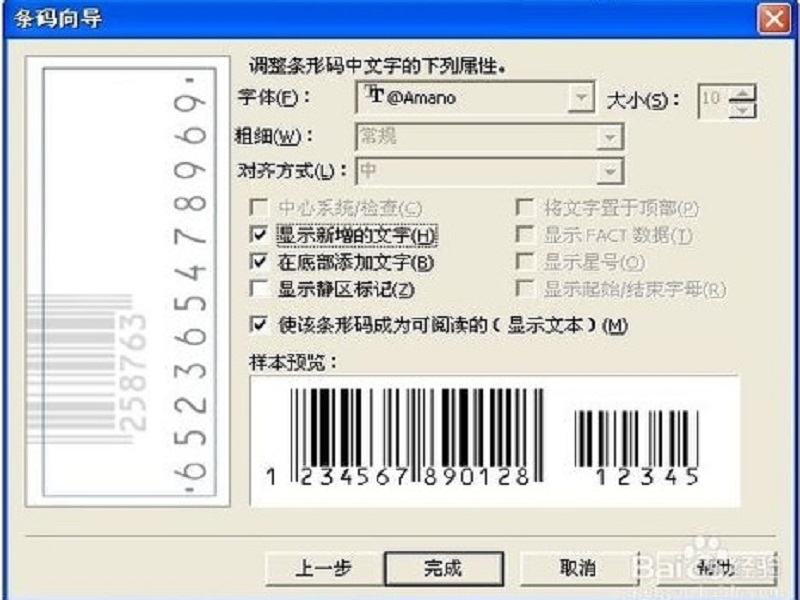Click the 粗细(W): label
800x600 pixels.
click(x=274, y=136)
